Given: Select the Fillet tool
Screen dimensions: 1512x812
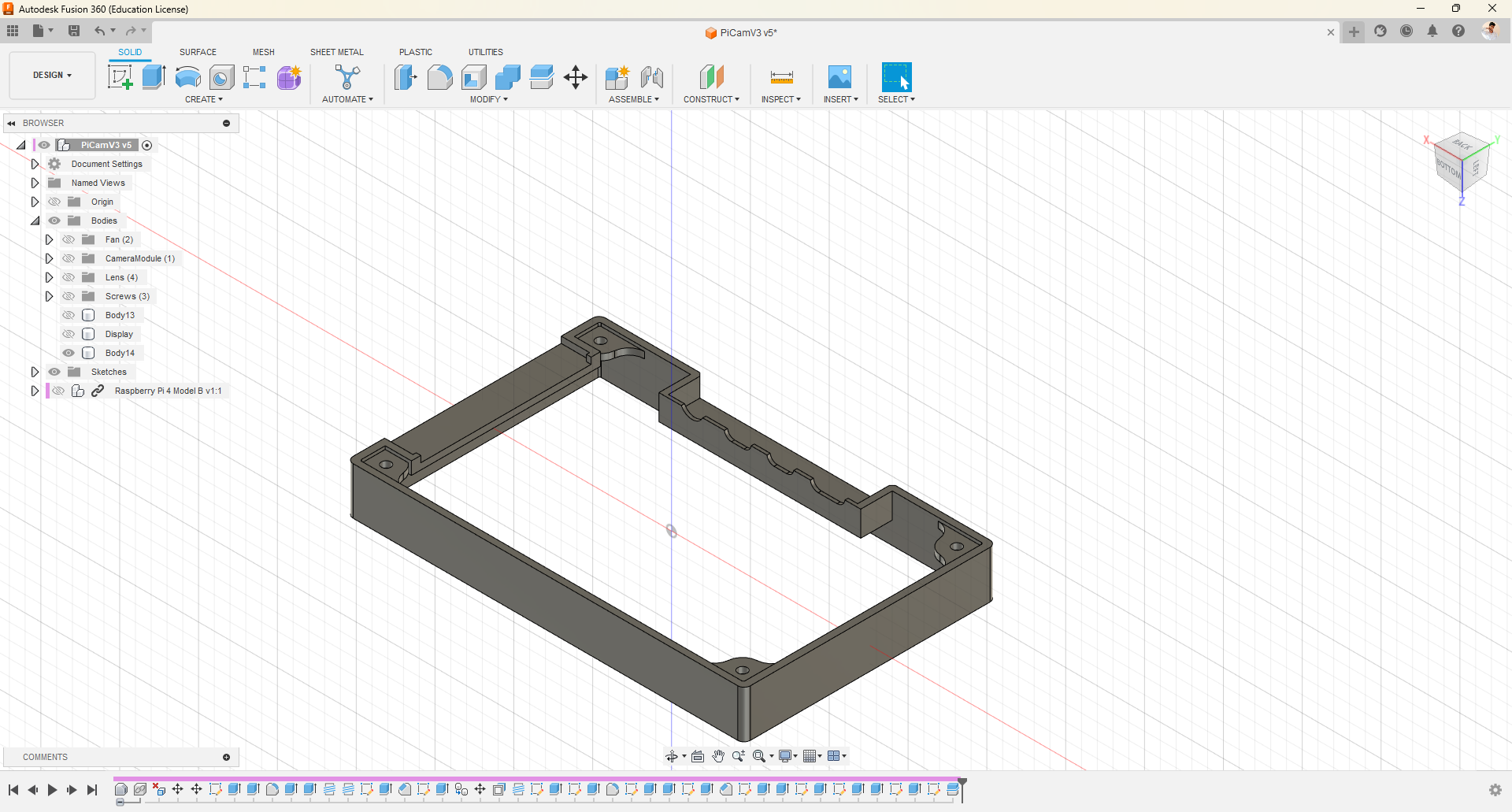Looking at the screenshot, I should pyautogui.click(x=439, y=77).
